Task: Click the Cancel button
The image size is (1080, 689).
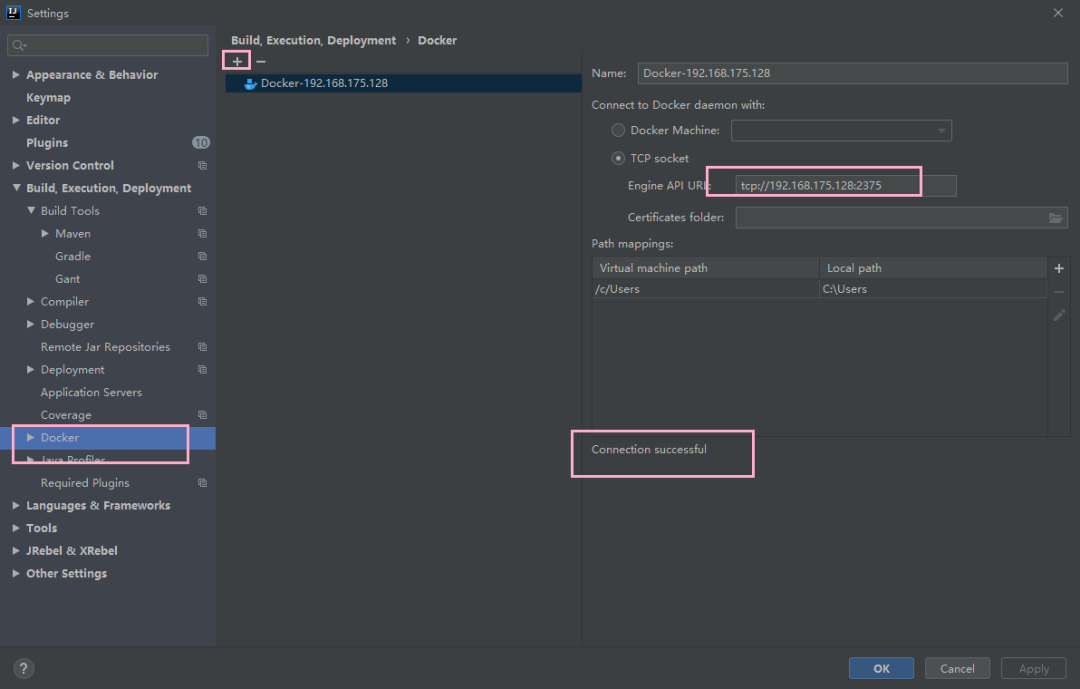Action: pos(957,668)
